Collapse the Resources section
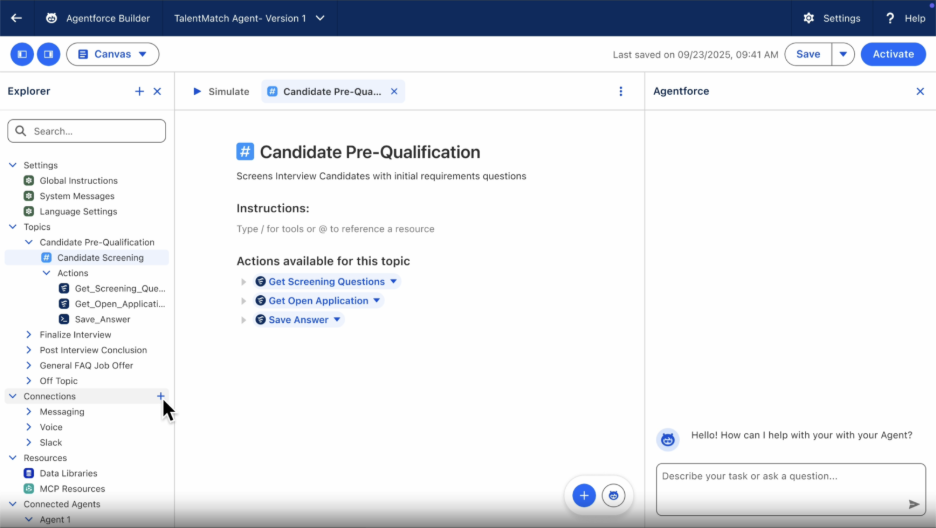 click(x=13, y=458)
